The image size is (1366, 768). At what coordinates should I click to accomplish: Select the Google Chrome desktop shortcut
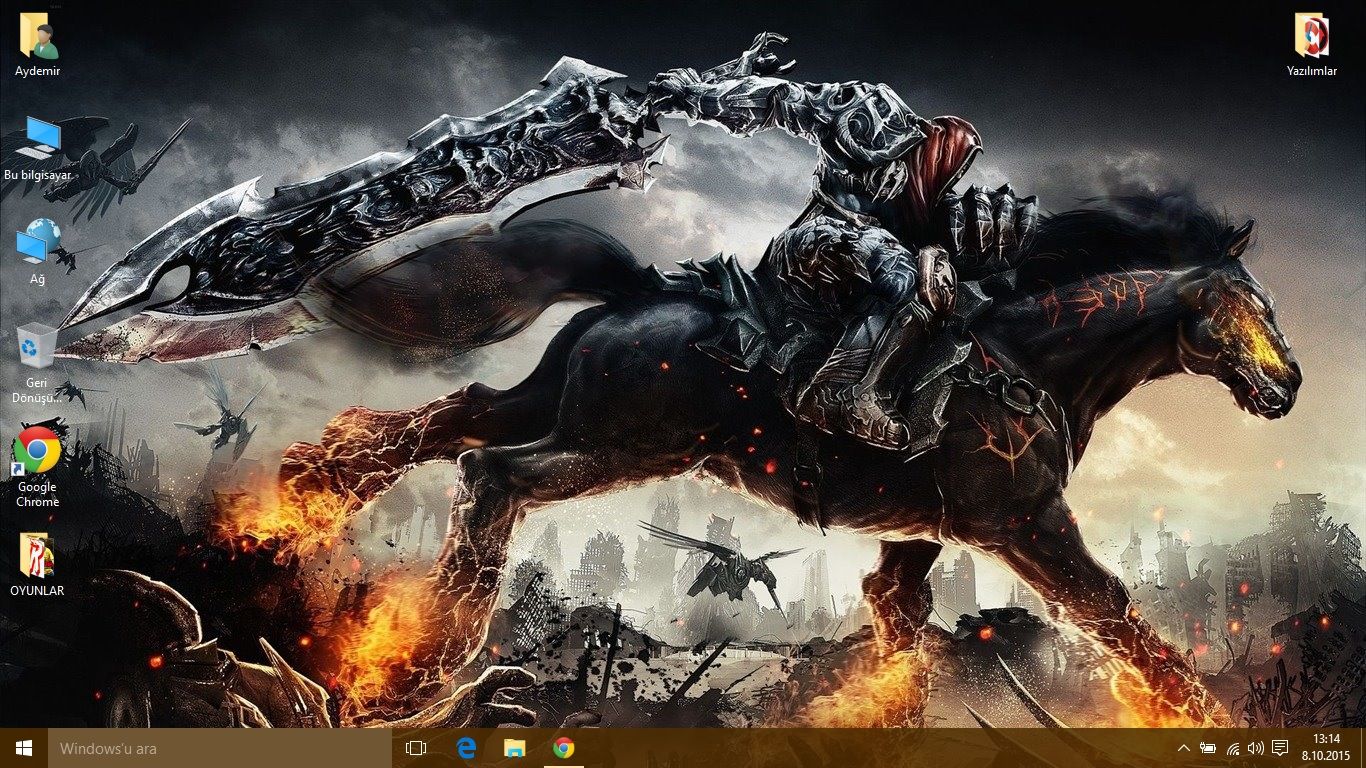[x=38, y=468]
